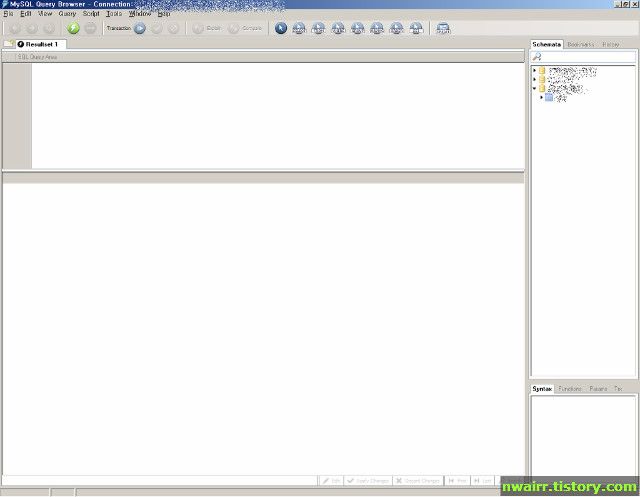This screenshot has height=497, width=640.
Task: Open the View menu
Action: pos(45,13)
